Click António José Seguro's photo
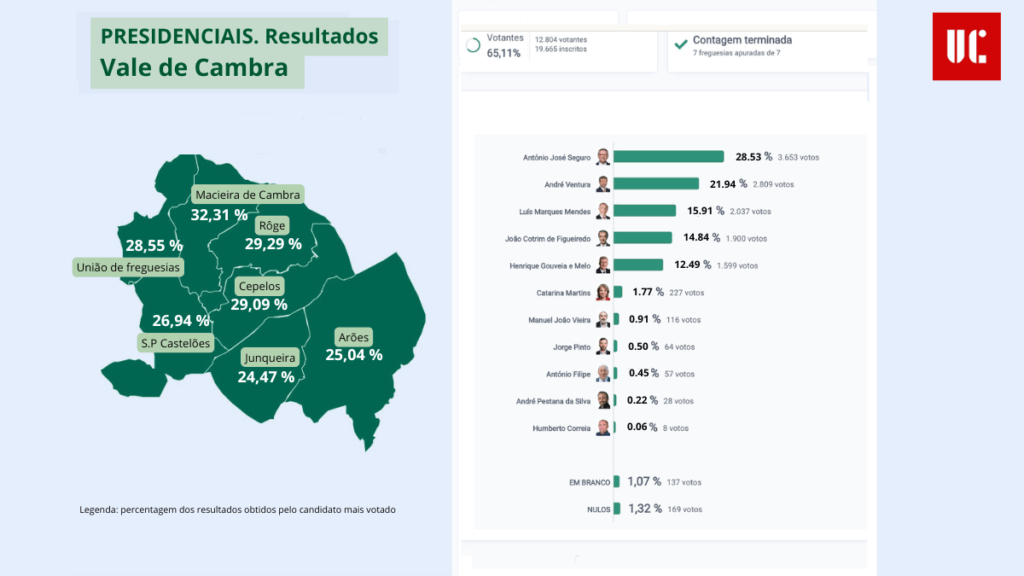 point(603,157)
